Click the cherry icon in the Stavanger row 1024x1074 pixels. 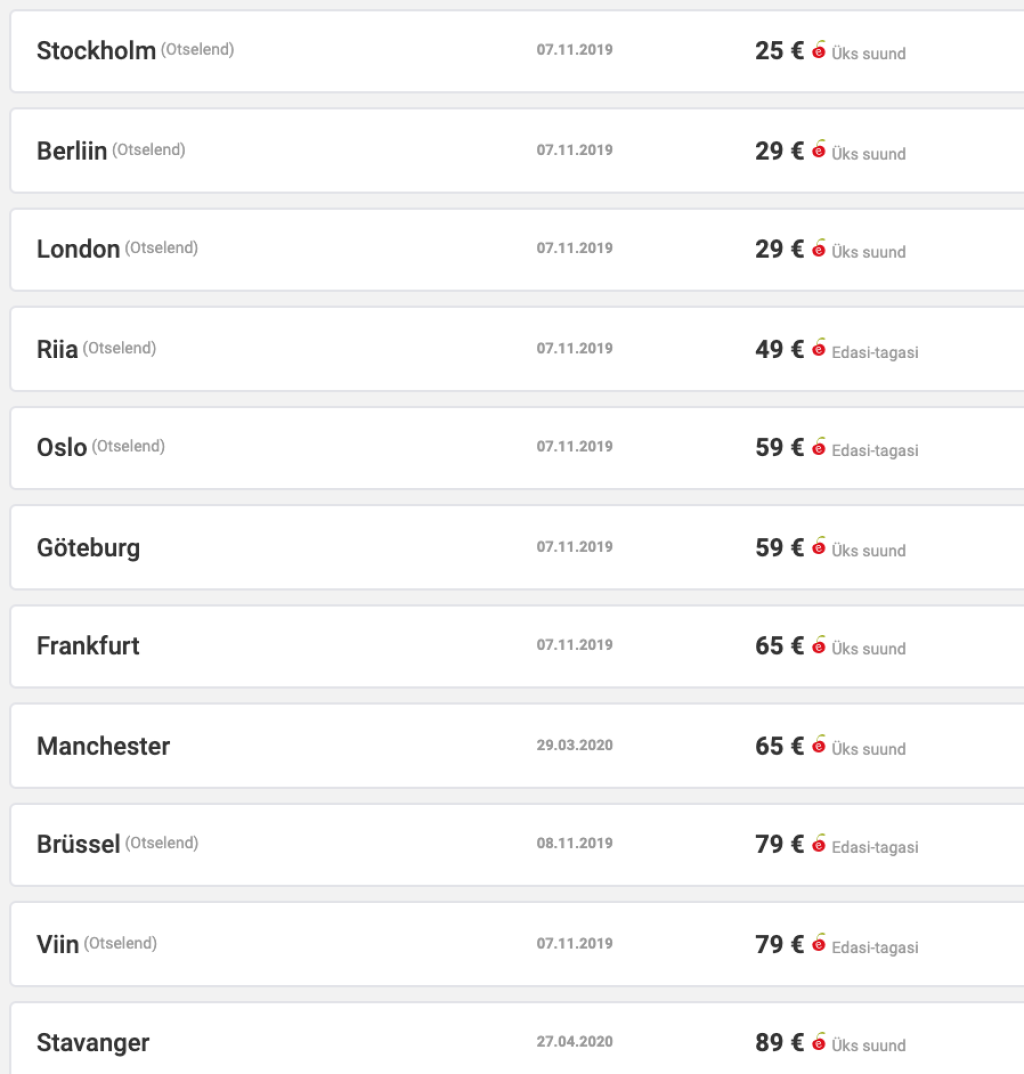pyautogui.click(x=819, y=1042)
